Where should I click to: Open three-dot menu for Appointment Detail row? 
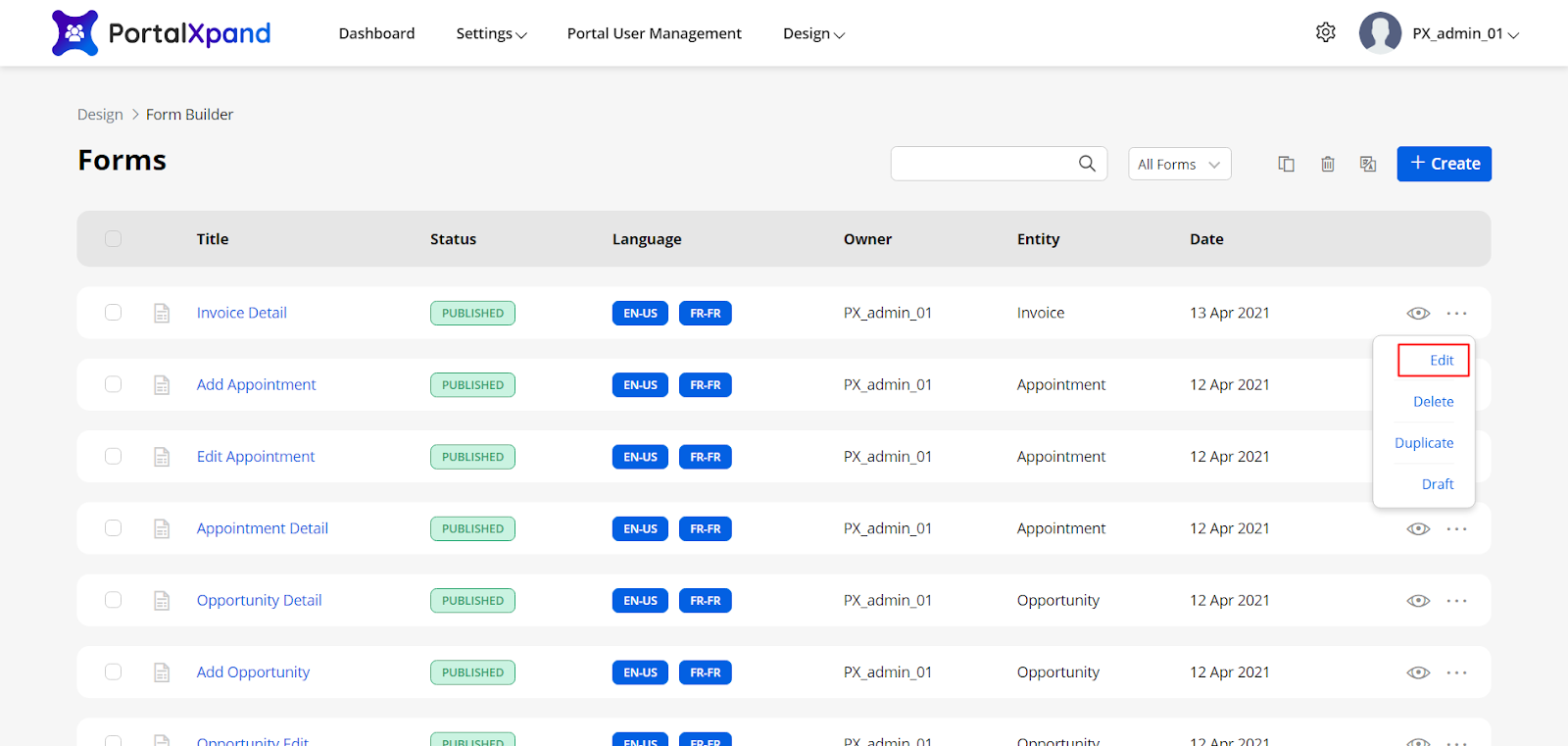(1456, 529)
